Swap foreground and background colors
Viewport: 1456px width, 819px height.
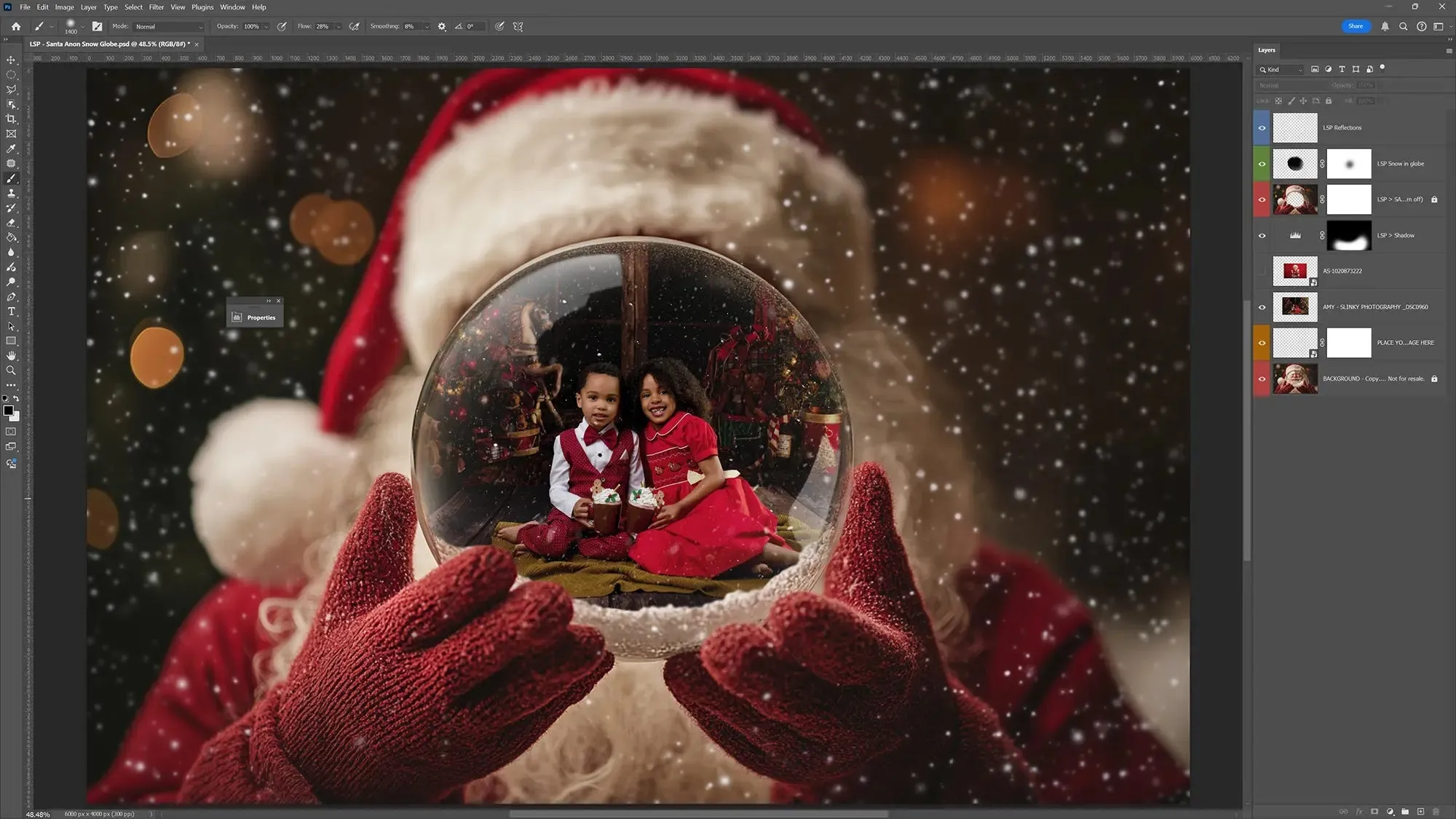click(16, 399)
